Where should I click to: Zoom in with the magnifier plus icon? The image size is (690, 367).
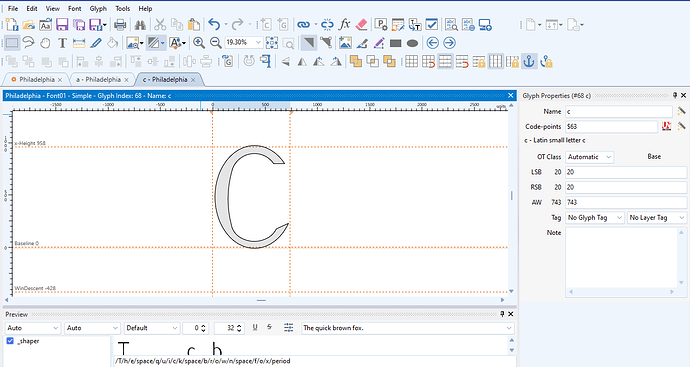(199, 43)
